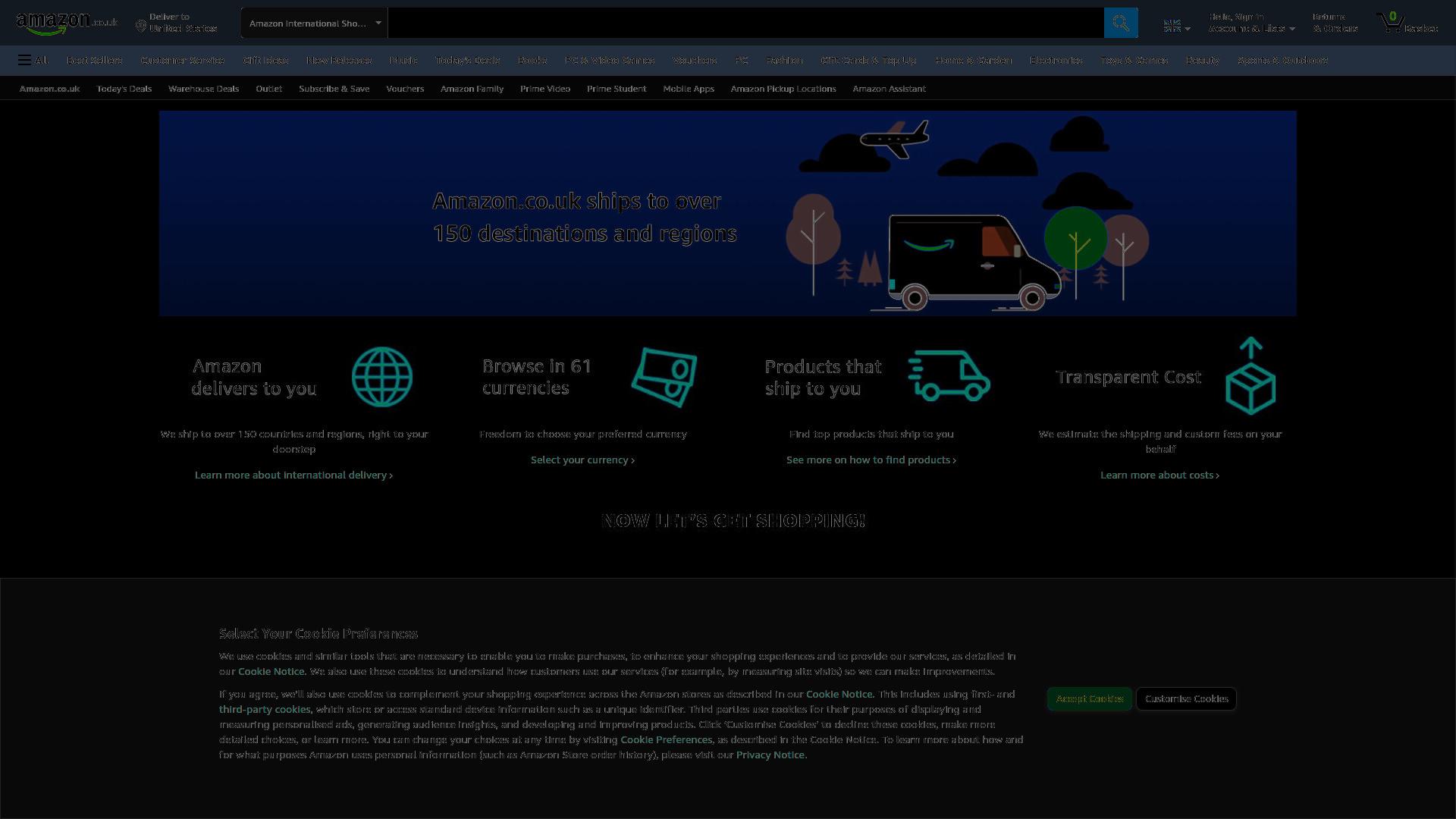Open the UK flag language selector
This screenshot has width=1456, height=819.
point(1177,27)
